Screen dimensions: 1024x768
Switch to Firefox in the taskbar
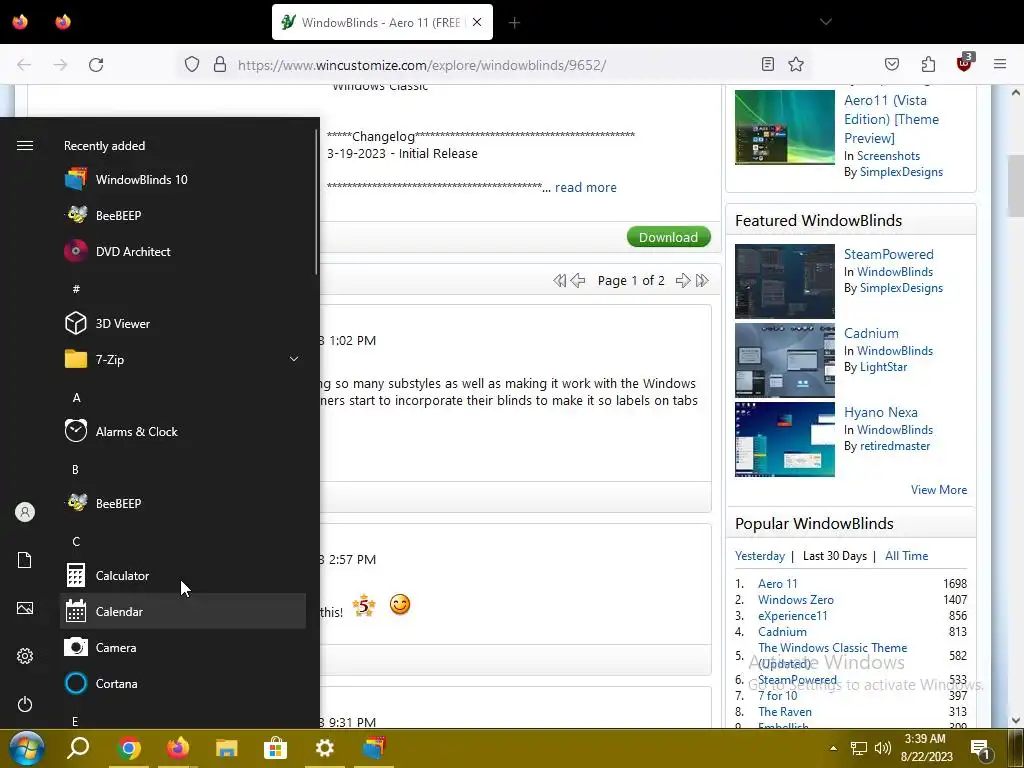(178, 748)
